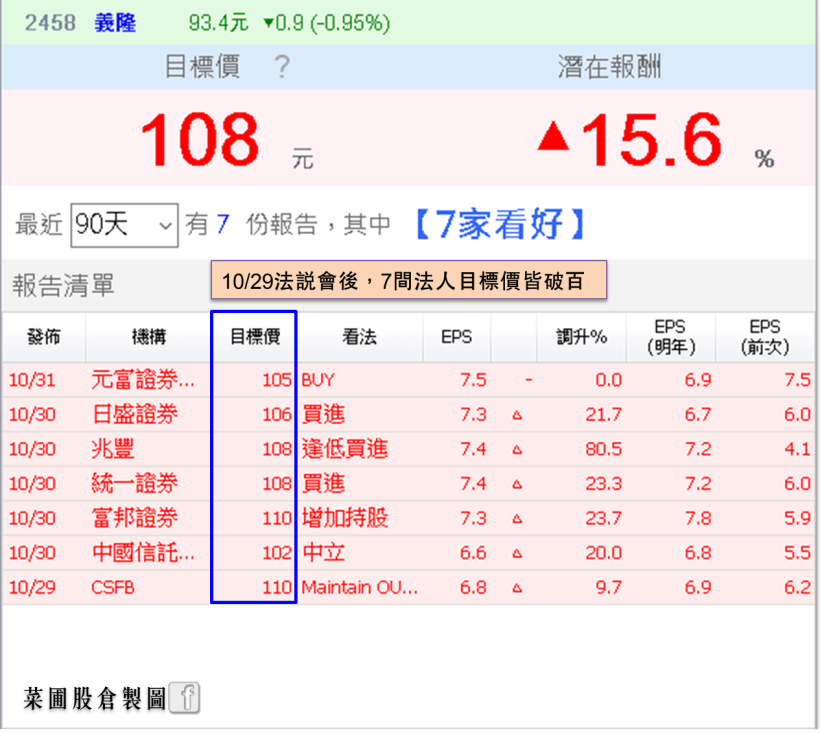This screenshot has width=820, height=733.
Task: Click the 10/31 publish date cell
Action: (x=32, y=380)
